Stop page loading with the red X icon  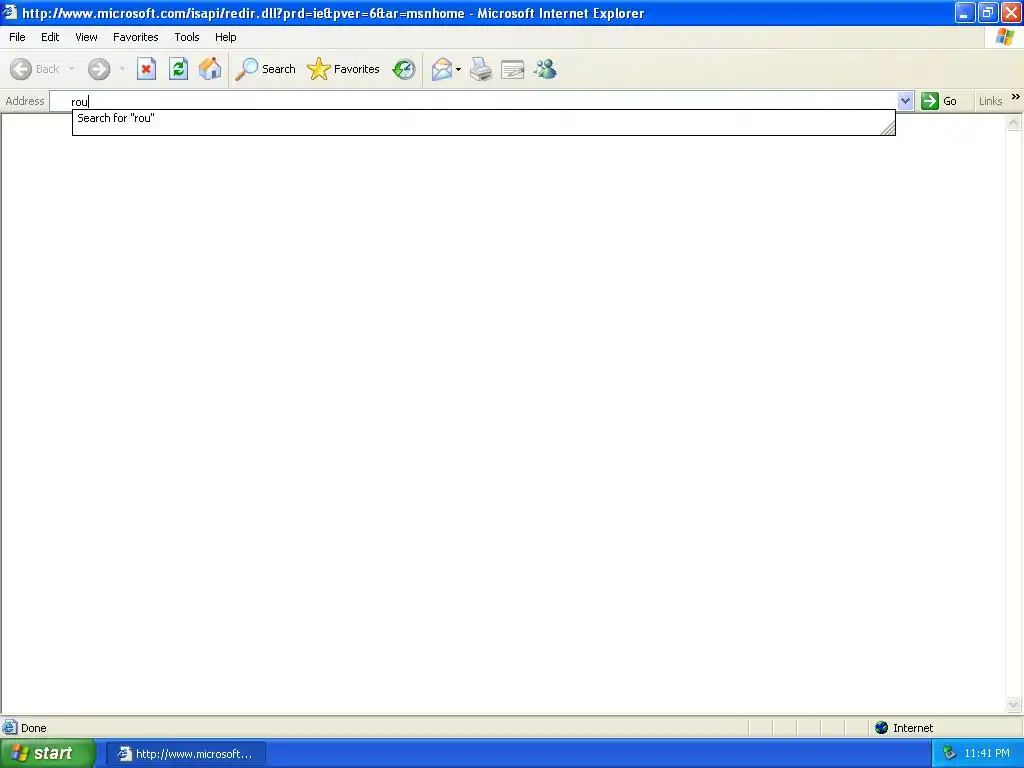point(146,69)
